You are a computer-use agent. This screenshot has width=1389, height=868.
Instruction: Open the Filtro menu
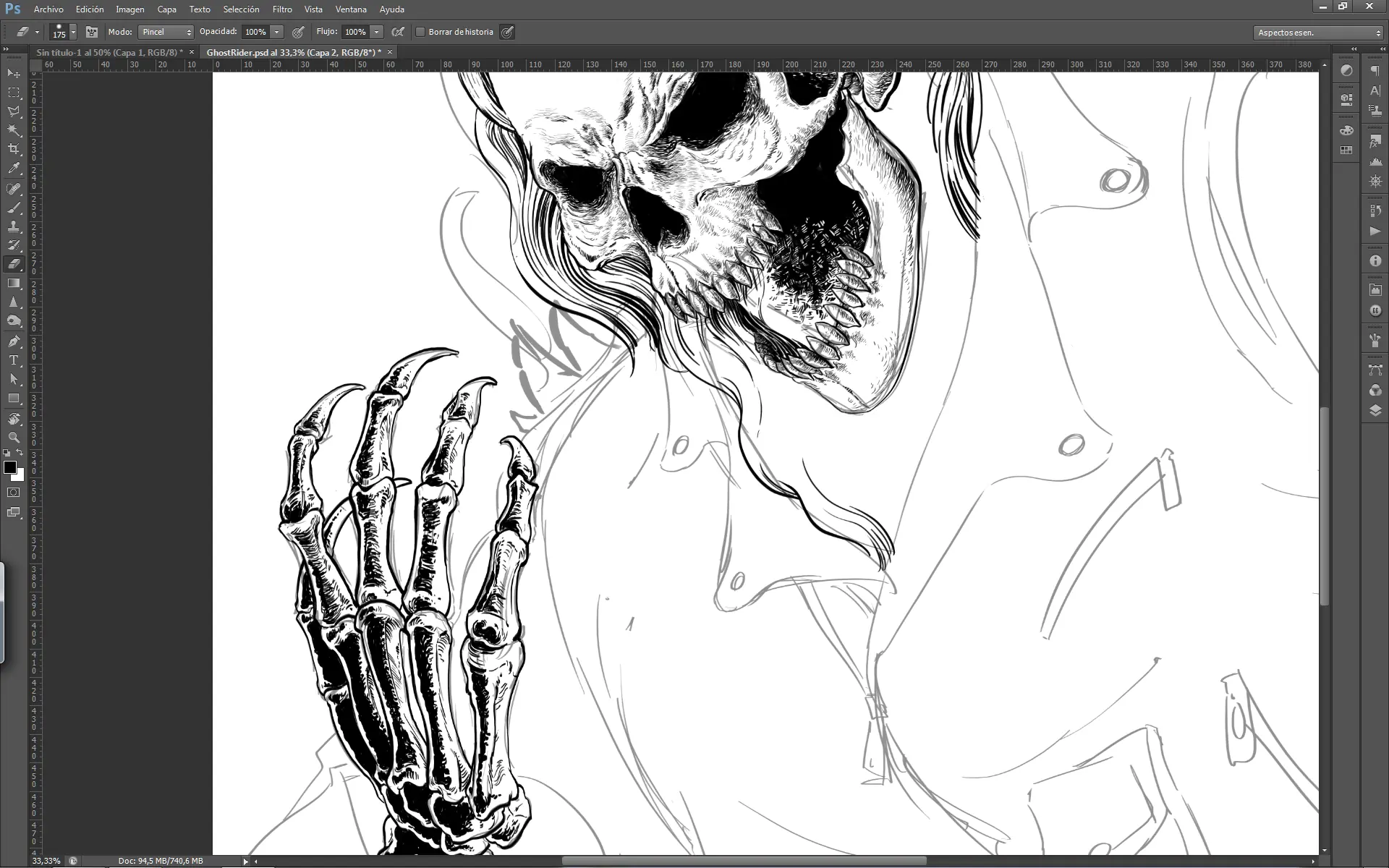[282, 9]
